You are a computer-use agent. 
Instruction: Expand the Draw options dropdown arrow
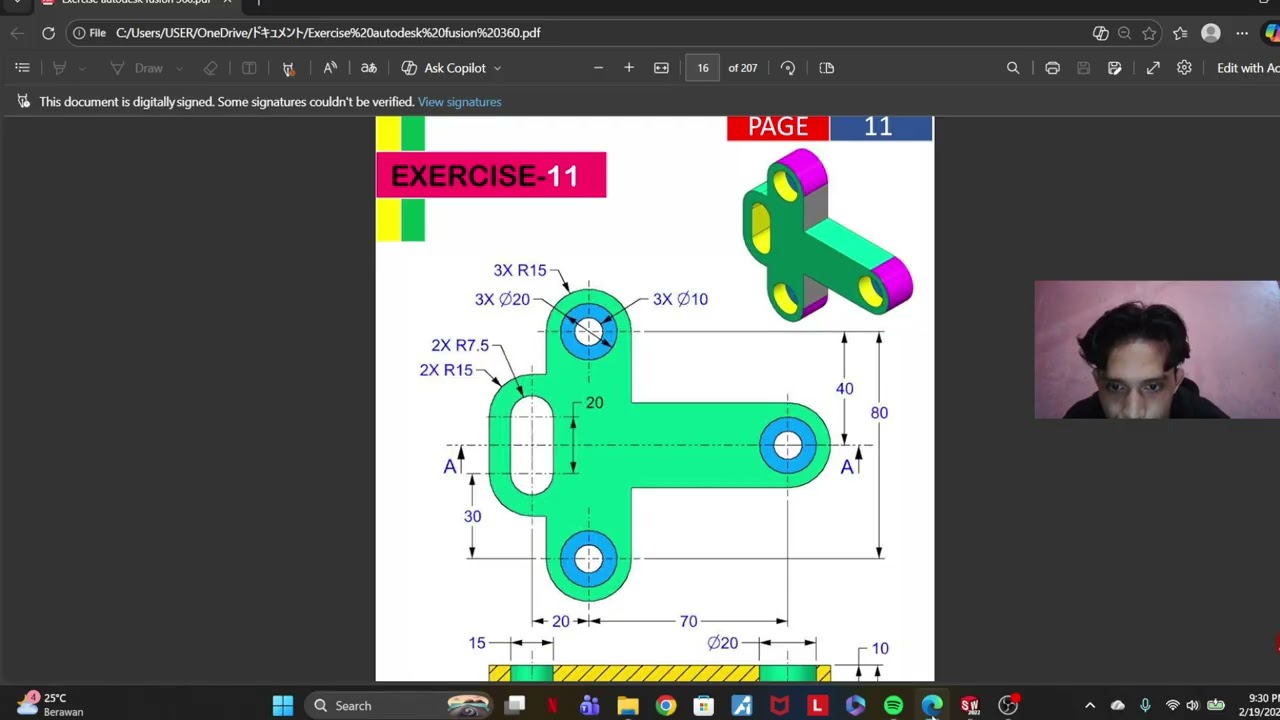179,68
